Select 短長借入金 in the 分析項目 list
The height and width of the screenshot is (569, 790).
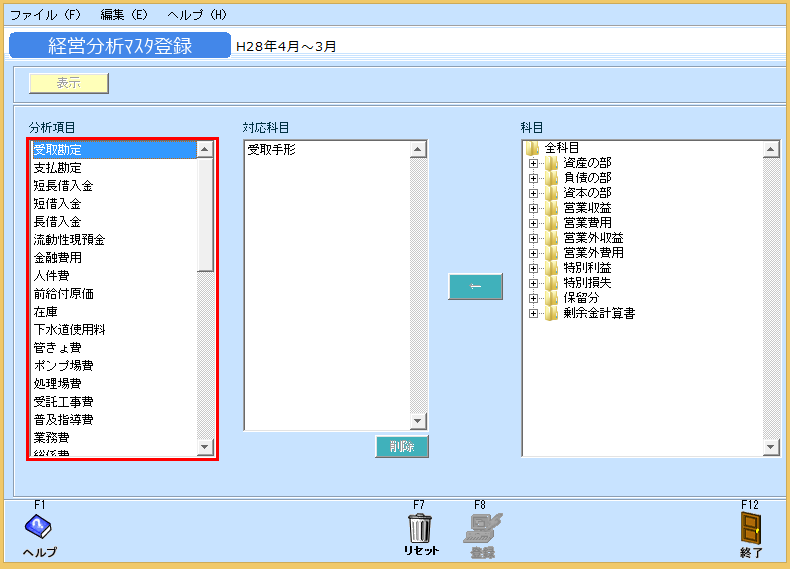114,186
